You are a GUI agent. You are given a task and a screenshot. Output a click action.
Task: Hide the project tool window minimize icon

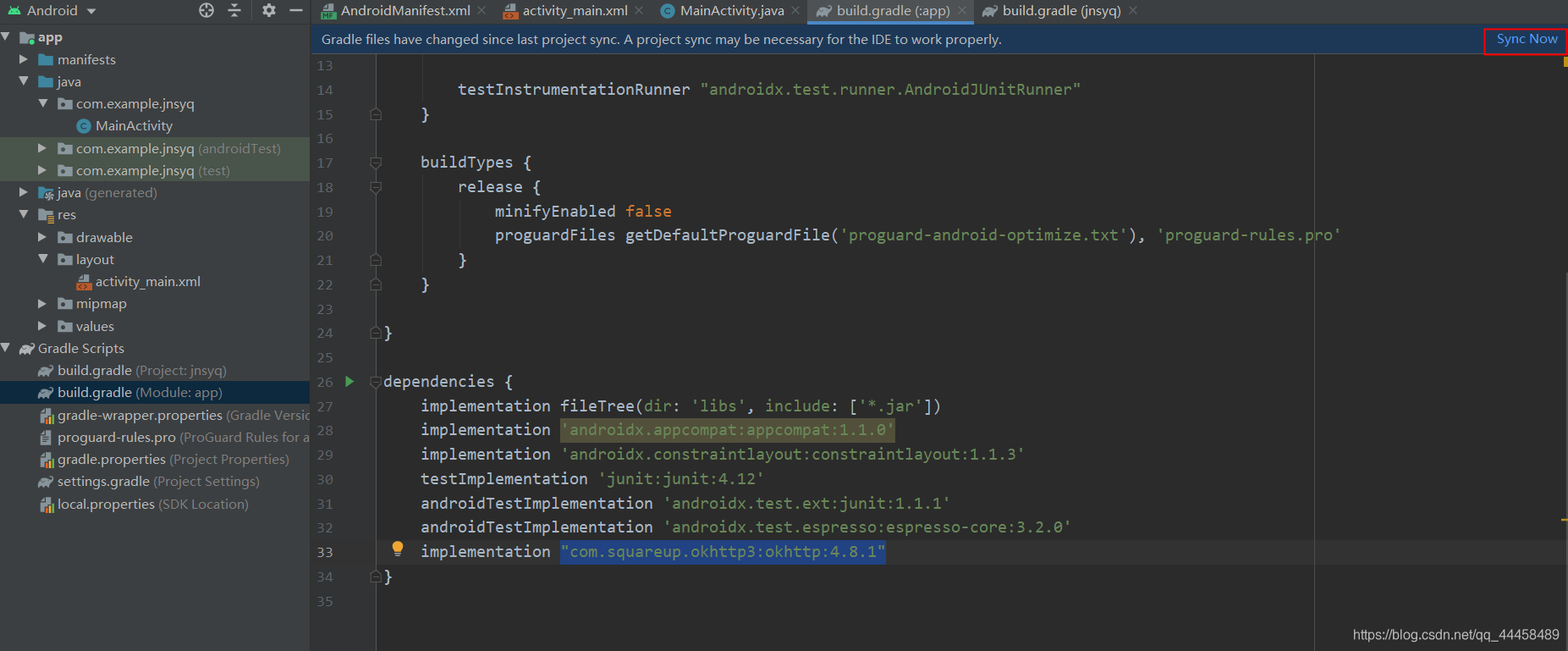click(295, 10)
